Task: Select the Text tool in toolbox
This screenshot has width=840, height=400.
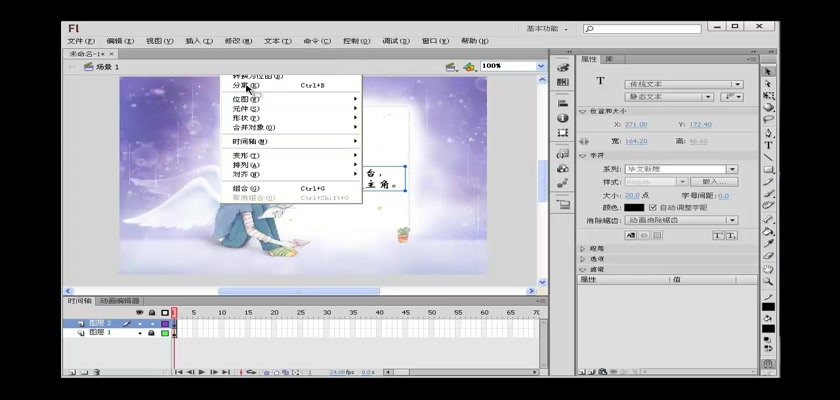Action: point(768,145)
